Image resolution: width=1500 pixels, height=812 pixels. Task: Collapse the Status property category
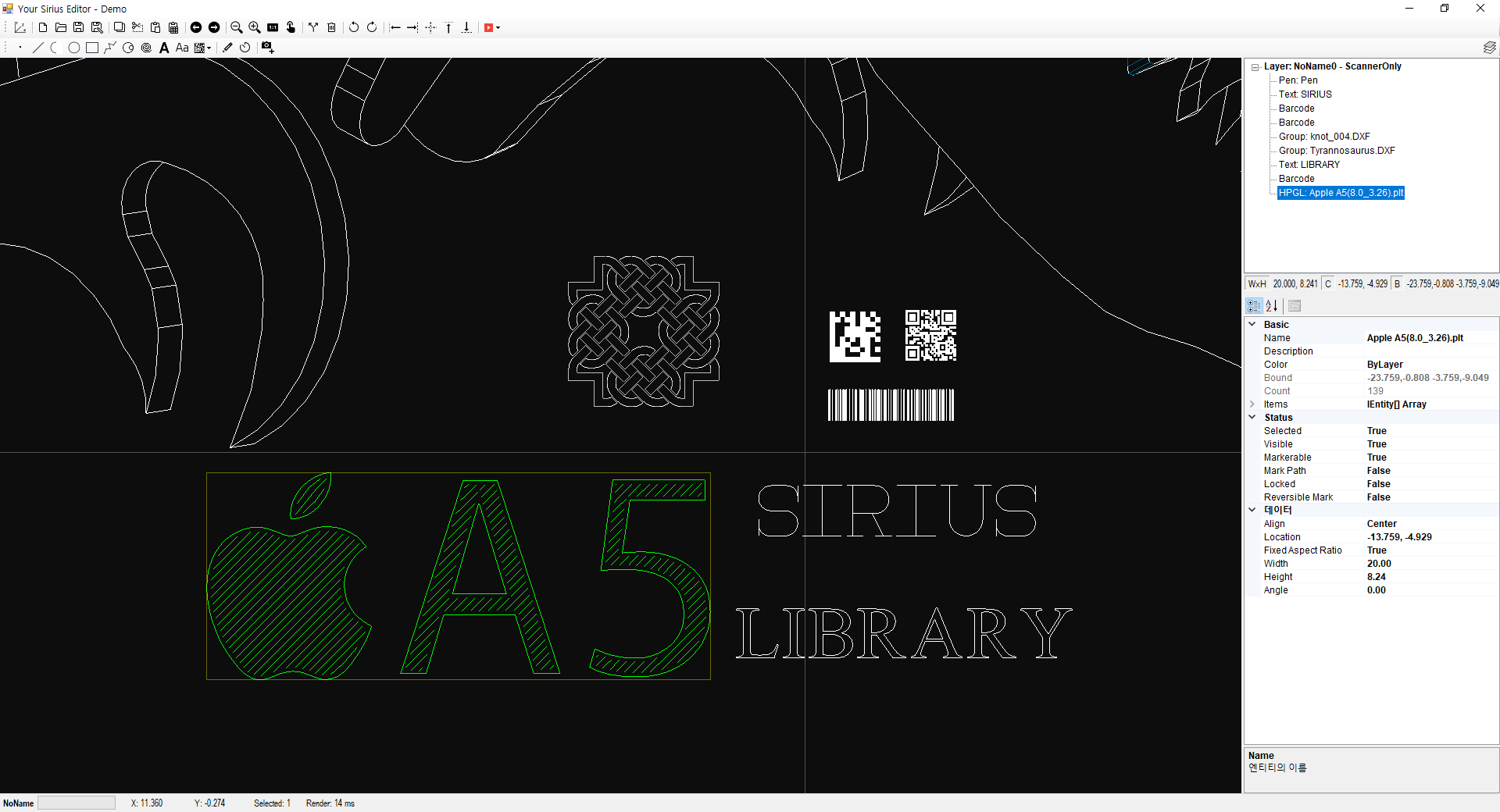[1252, 418]
